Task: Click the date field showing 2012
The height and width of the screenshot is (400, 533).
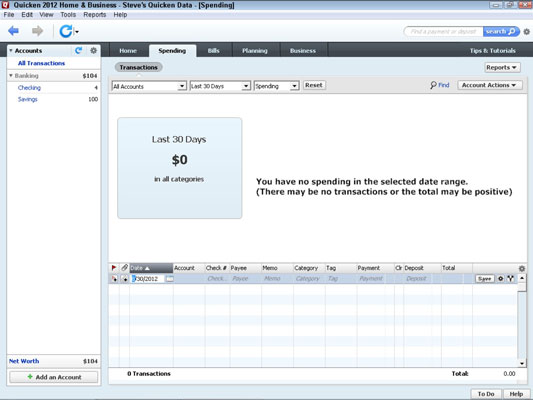Action: click(148, 279)
